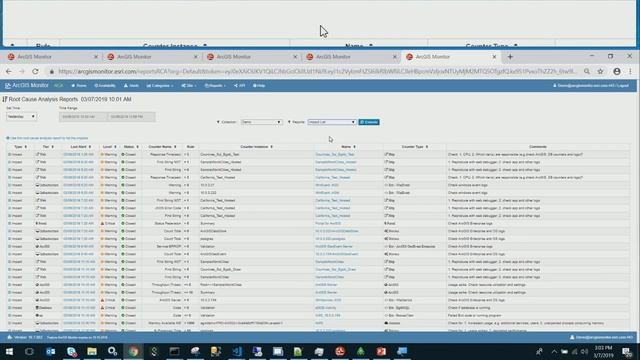Sort table by the Counter Name column
Image resolution: width=640 pixels, height=360 pixels.
(x=162, y=147)
